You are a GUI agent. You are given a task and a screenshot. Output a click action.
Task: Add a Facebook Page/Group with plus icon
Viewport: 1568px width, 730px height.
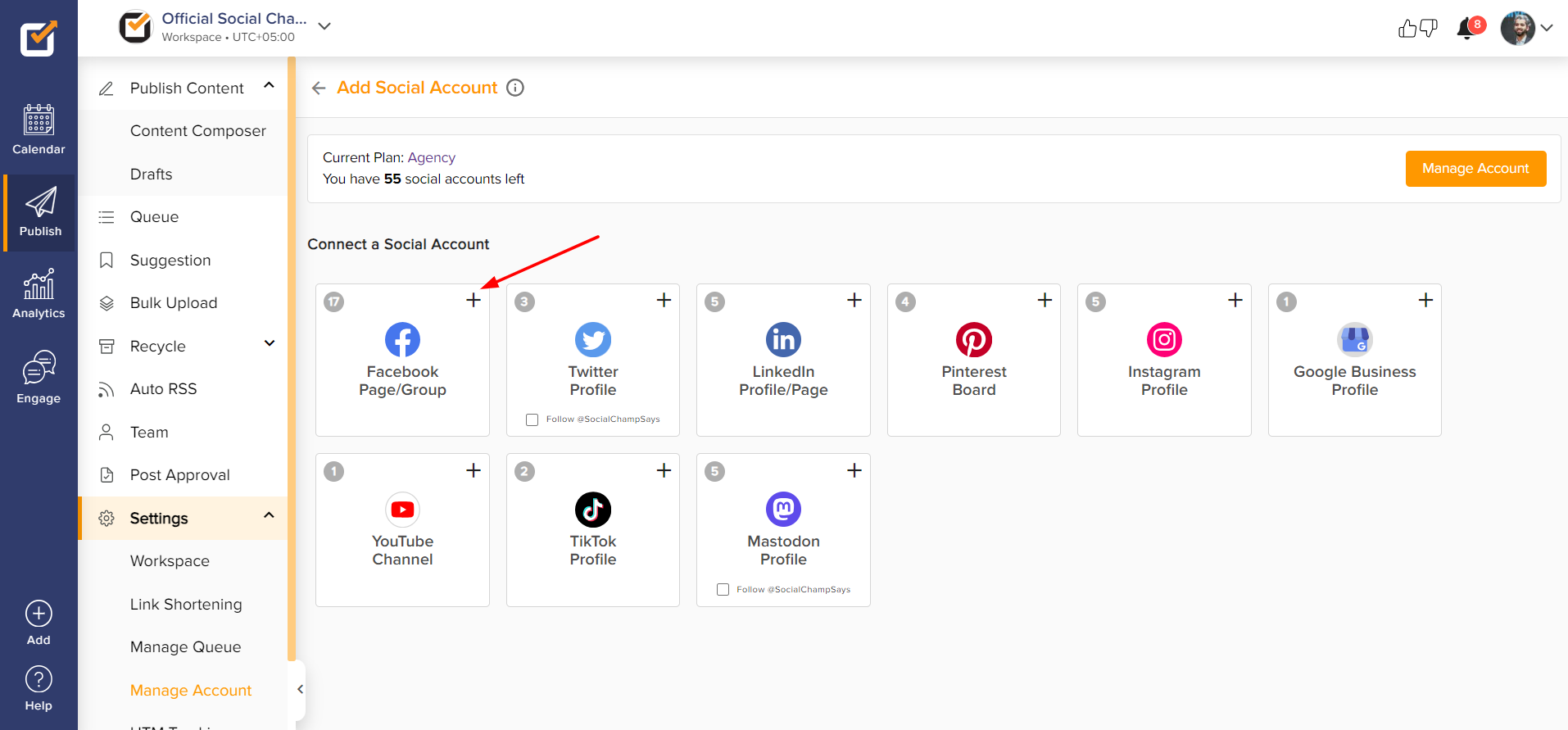click(474, 300)
